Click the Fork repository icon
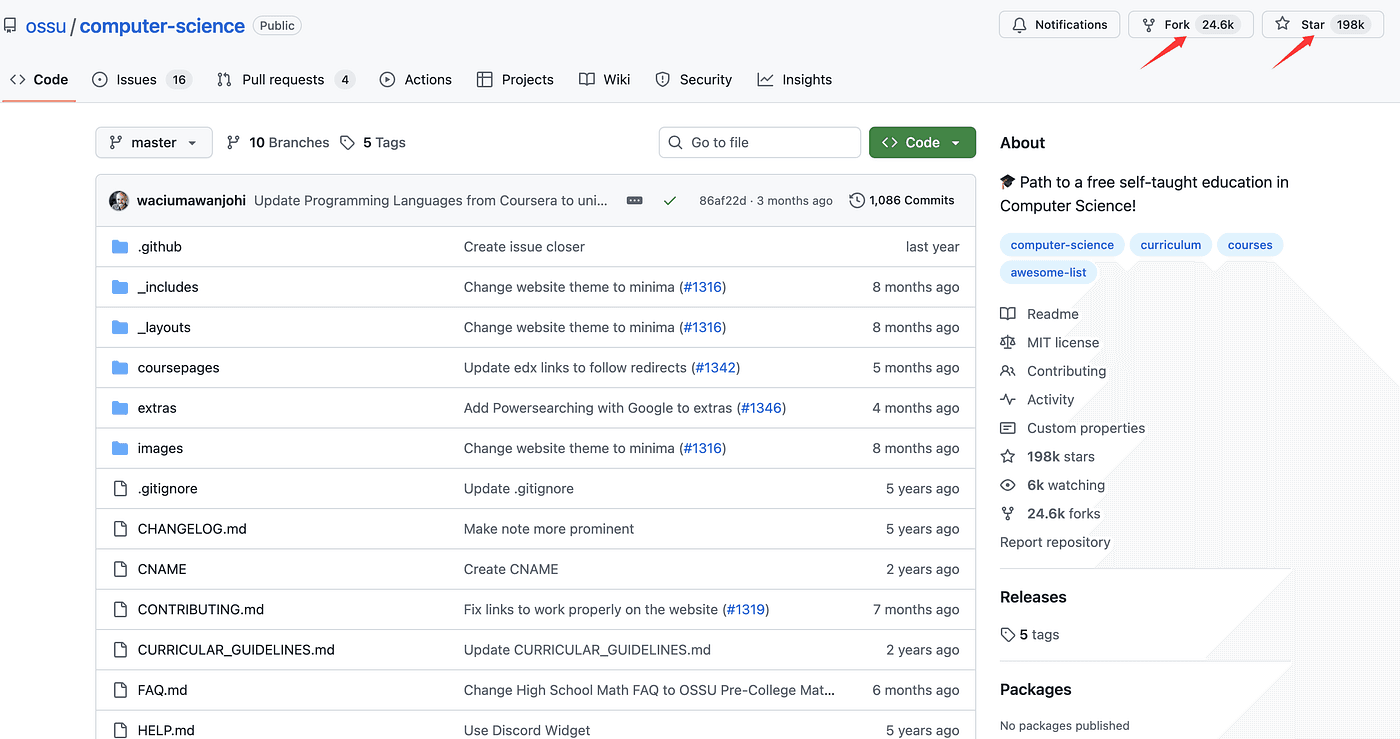 [1148, 24]
